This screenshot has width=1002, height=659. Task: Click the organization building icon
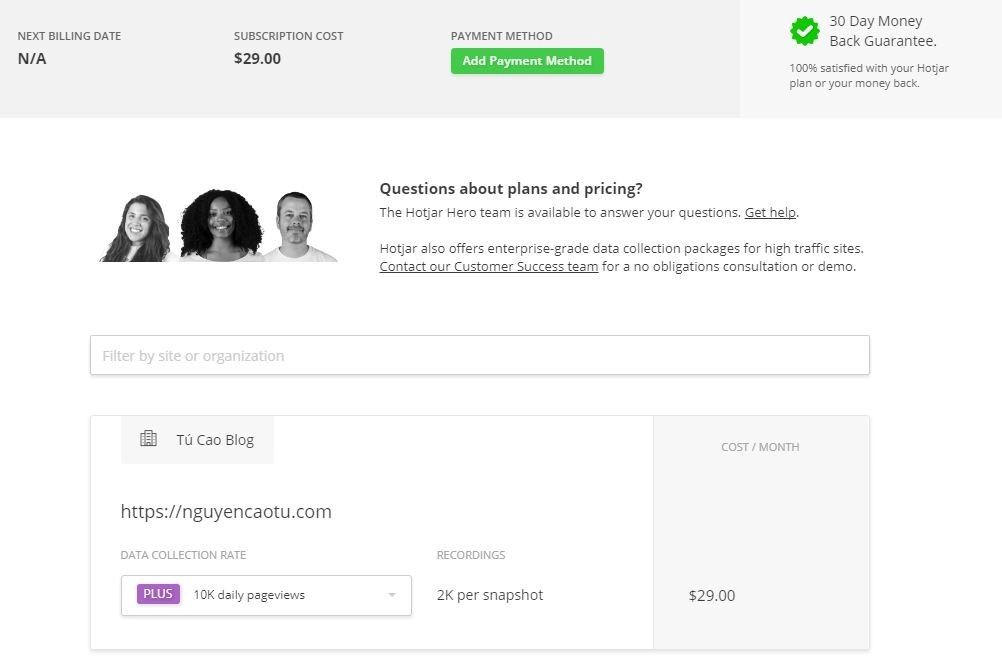click(148, 438)
